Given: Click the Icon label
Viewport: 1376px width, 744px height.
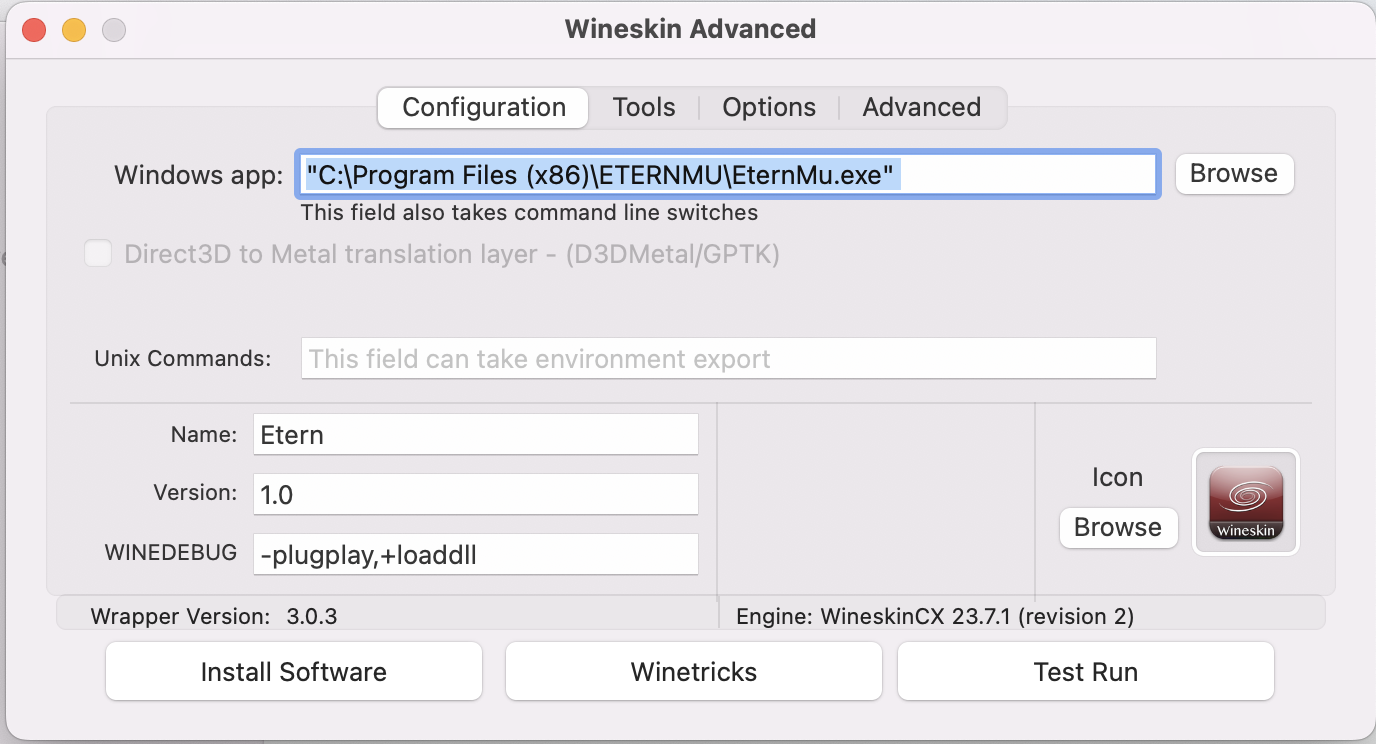Looking at the screenshot, I should click(1117, 478).
